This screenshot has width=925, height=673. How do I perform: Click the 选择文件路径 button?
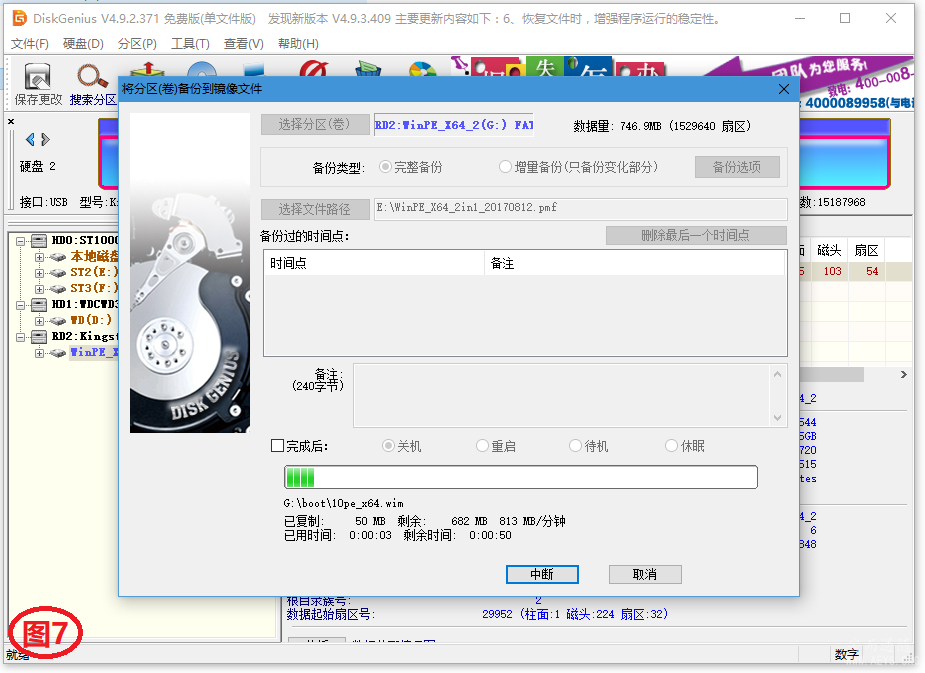(x=315, y=209)
